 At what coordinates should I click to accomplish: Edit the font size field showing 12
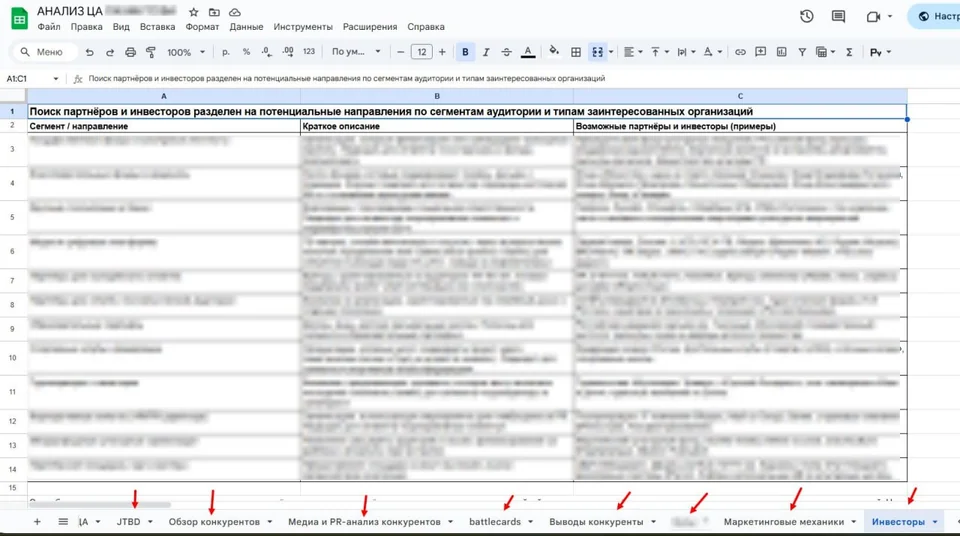422,52
